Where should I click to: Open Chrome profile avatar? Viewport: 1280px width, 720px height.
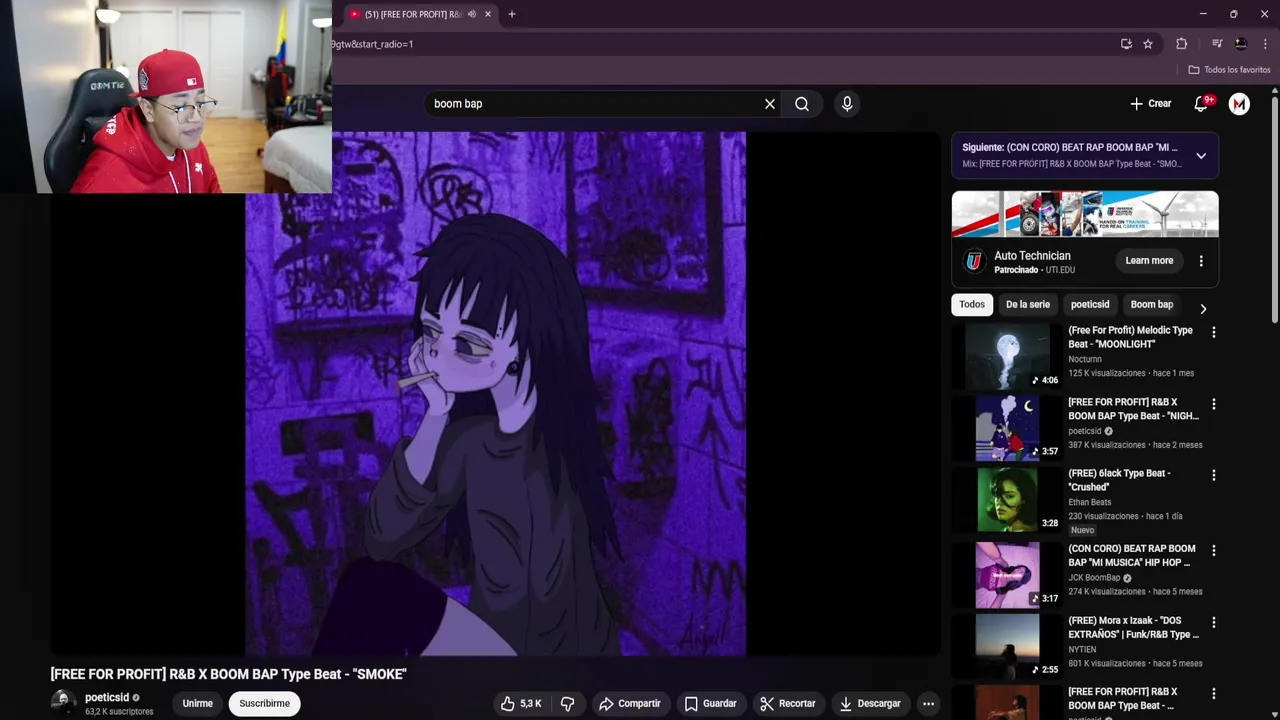1241,44
